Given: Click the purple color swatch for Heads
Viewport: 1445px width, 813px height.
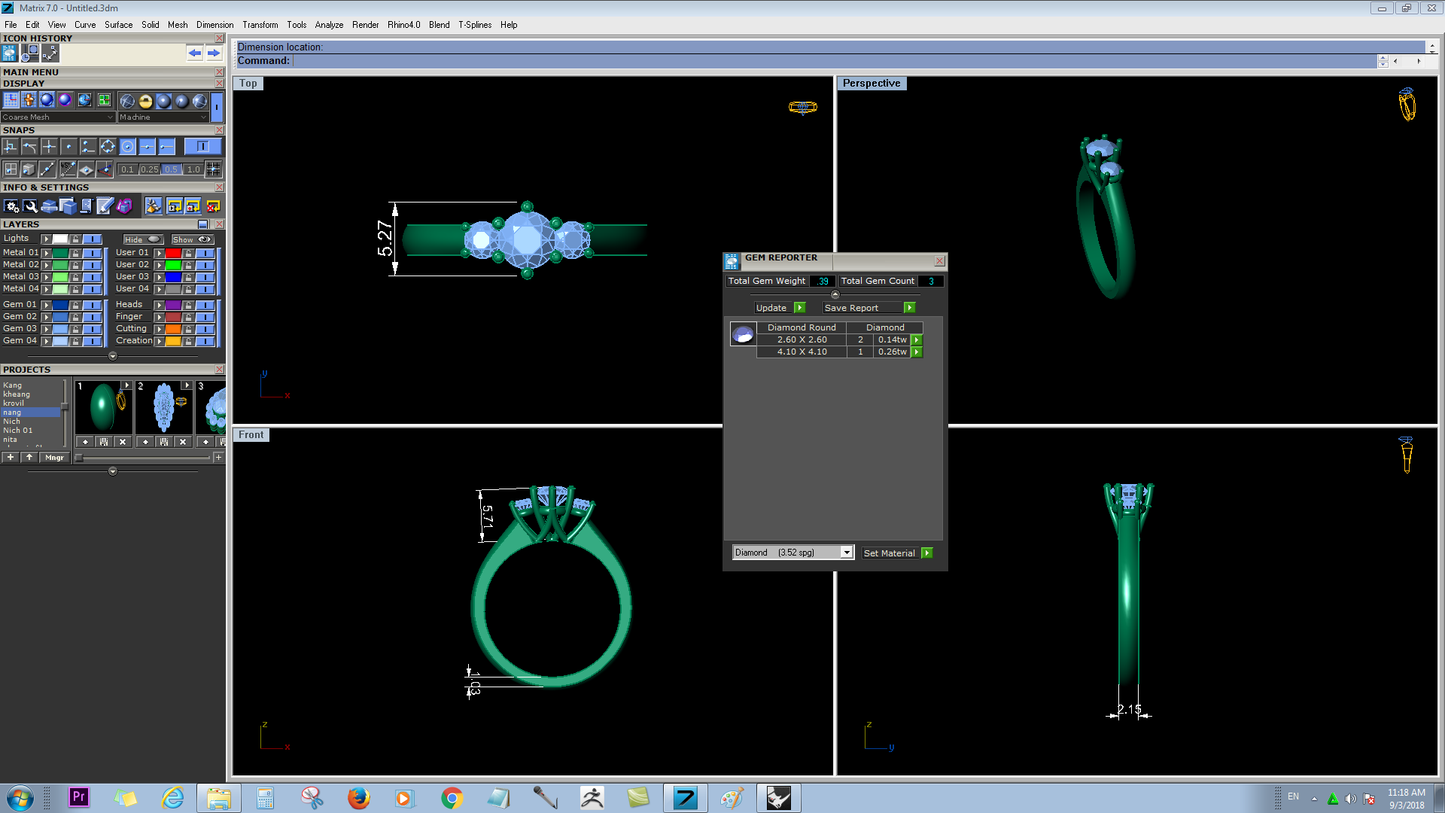Looking at the screenshot, I should pyautogui.click(x=174, y=305).
